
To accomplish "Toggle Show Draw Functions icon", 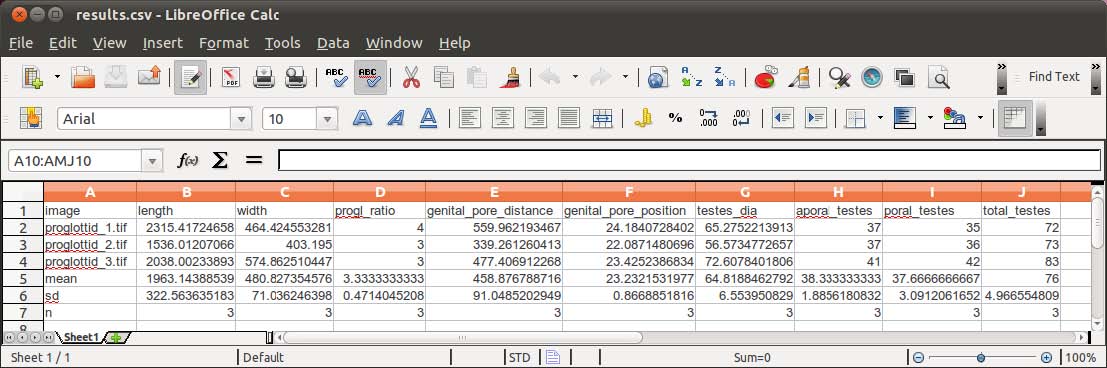I will (798, 76).
